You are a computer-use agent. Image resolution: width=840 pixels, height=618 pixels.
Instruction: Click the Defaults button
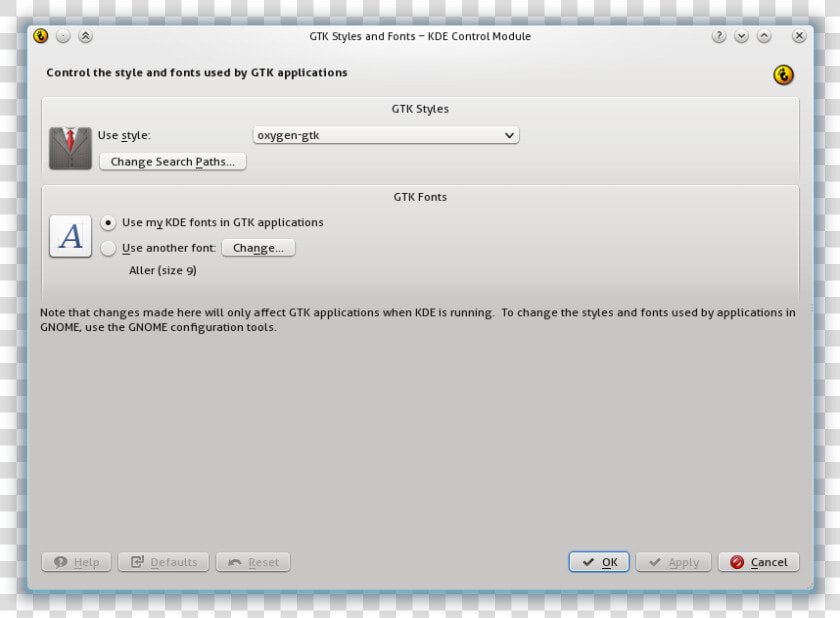[163, 562]
